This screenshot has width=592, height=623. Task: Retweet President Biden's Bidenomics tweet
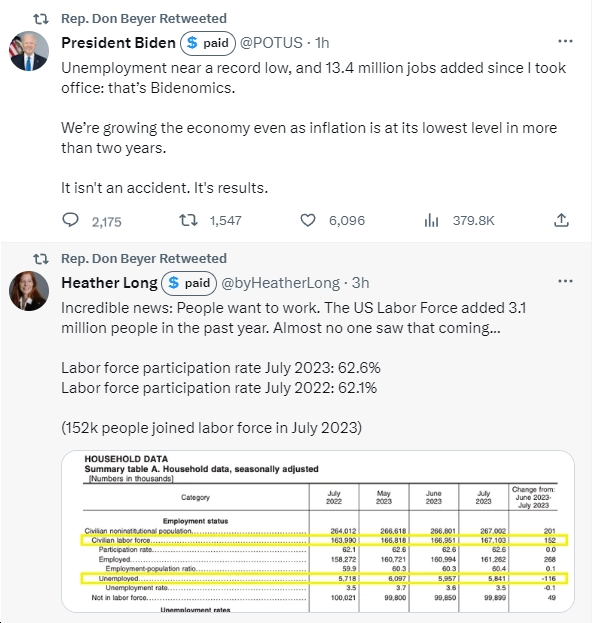pos(188,220)
